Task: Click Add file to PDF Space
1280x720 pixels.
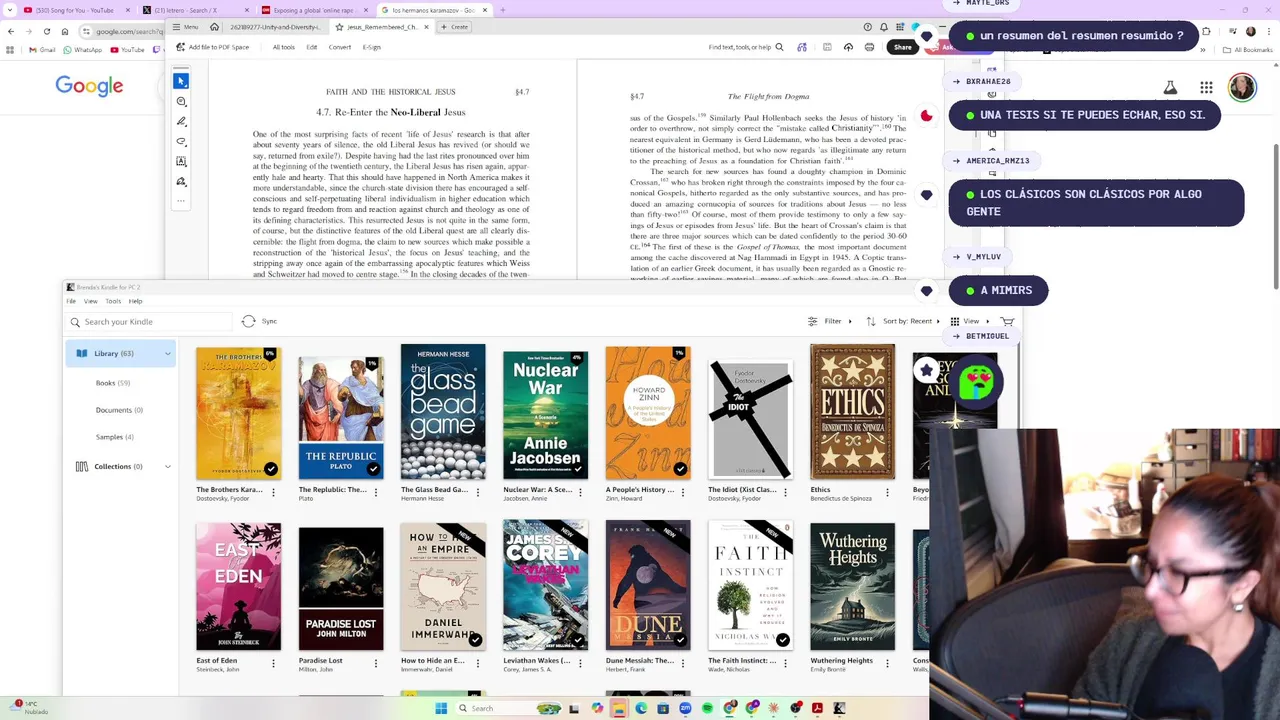Action: click(213, 47)
